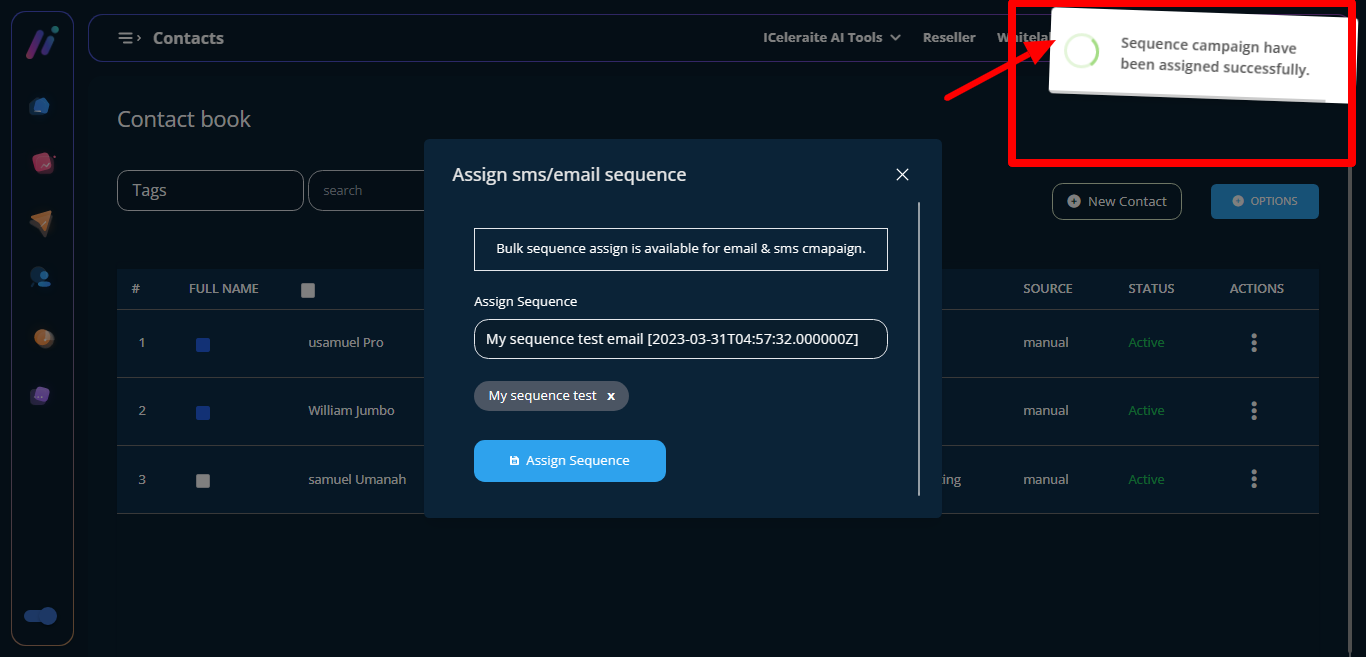The height and width of the screenshot is (657, 1366).
Task: Open the blue home icon in the sidebar
Action: 40,106
